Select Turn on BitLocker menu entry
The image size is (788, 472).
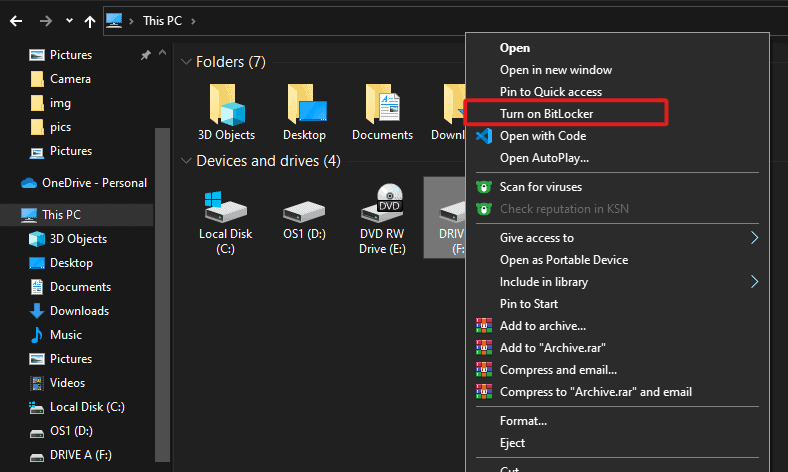[x=546, y=114]
